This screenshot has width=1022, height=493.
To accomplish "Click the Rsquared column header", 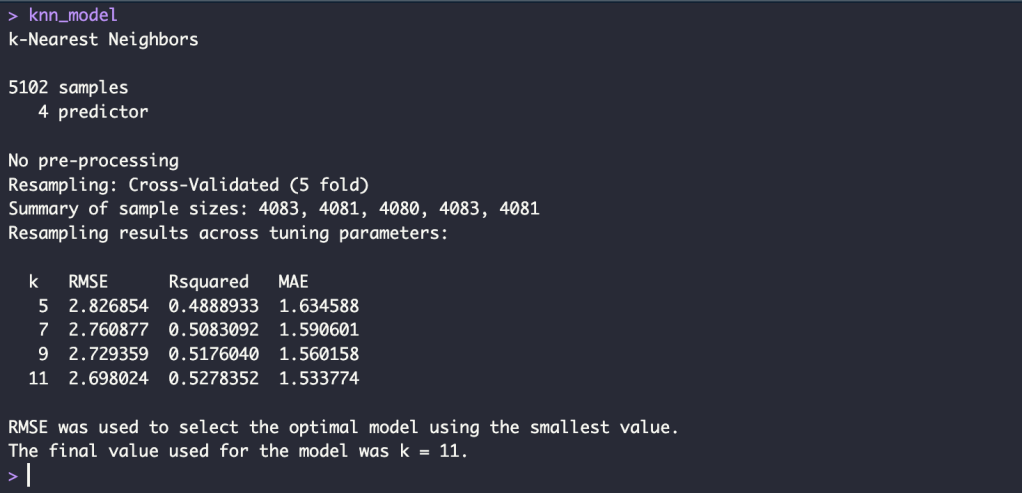I will 208,281.
